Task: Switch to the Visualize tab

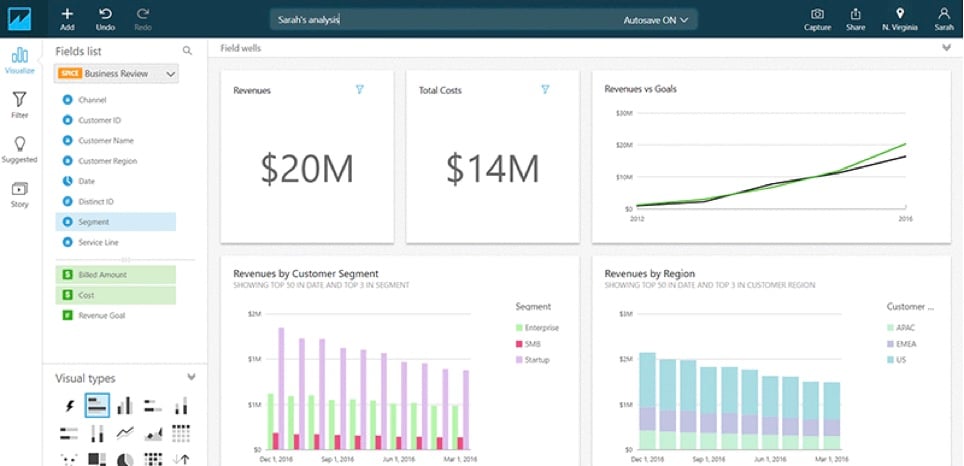Action: (x=19, y=57)
